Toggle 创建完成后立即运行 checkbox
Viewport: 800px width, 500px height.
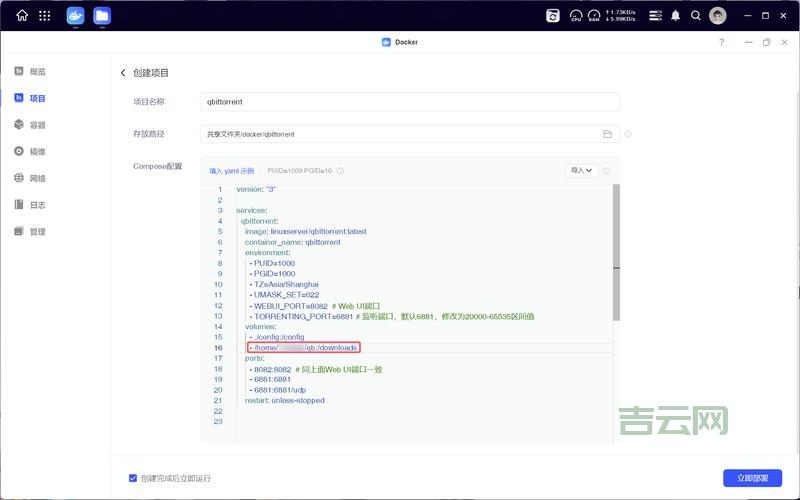133,478
